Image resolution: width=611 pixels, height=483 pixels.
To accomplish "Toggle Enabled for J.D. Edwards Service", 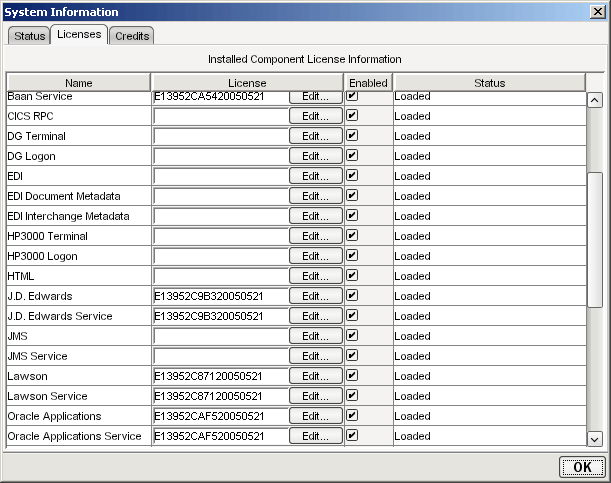I will tap(352, 315).
